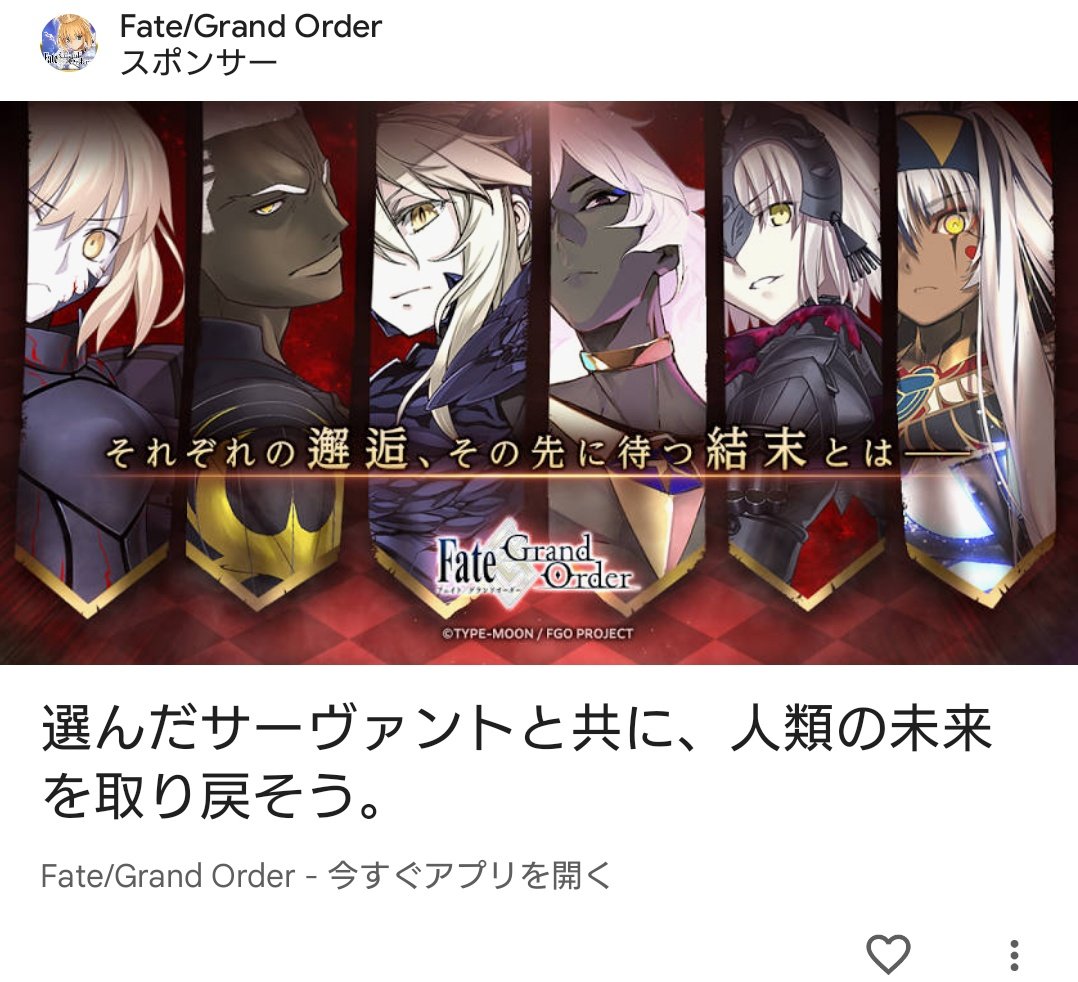Tap the Fate/Grand Order round avatar icon
The width and height of the screenshot is (1078, 982).
69,43
